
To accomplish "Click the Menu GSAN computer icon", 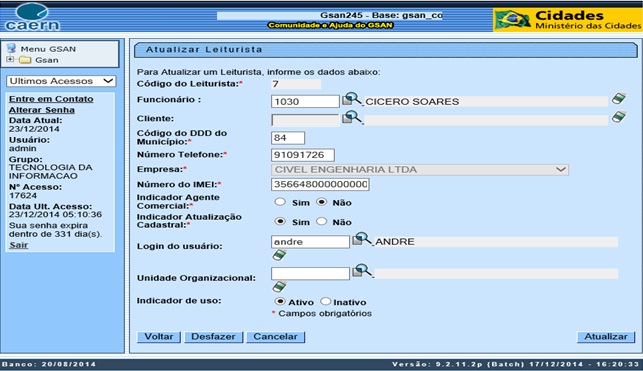I will pyautogui.click(x=11, y=48).
